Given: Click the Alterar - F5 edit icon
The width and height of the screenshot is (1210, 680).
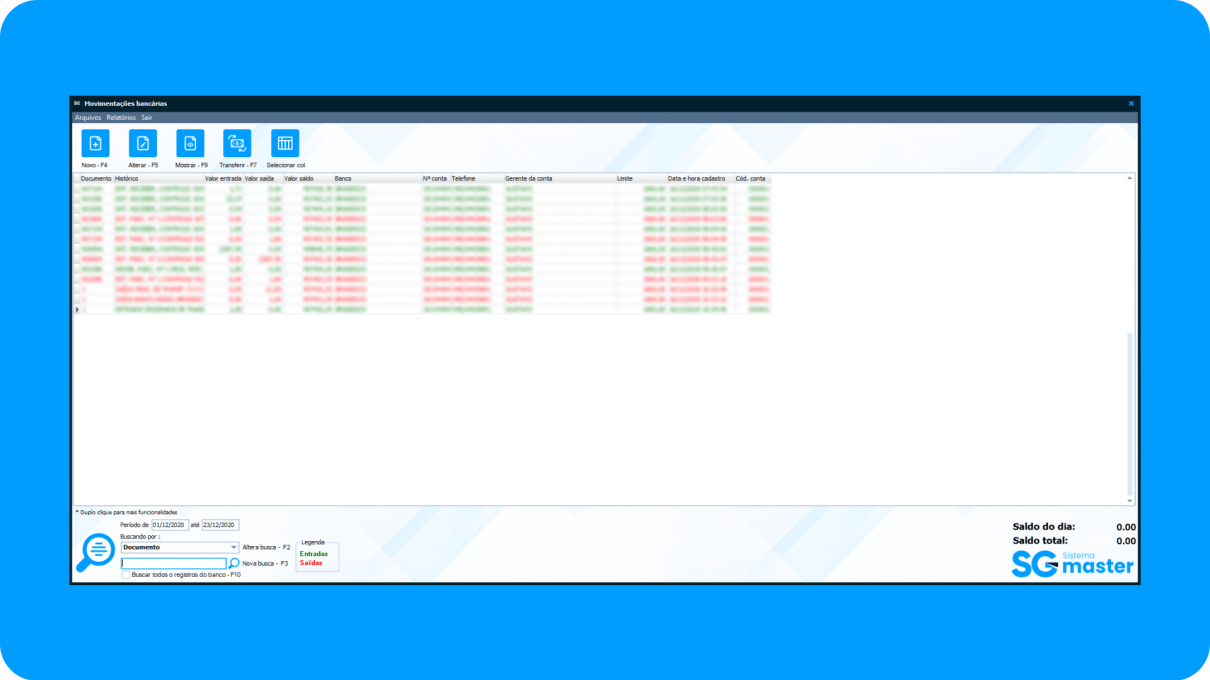Looking at the screenshot, I should tap(143, 143).
